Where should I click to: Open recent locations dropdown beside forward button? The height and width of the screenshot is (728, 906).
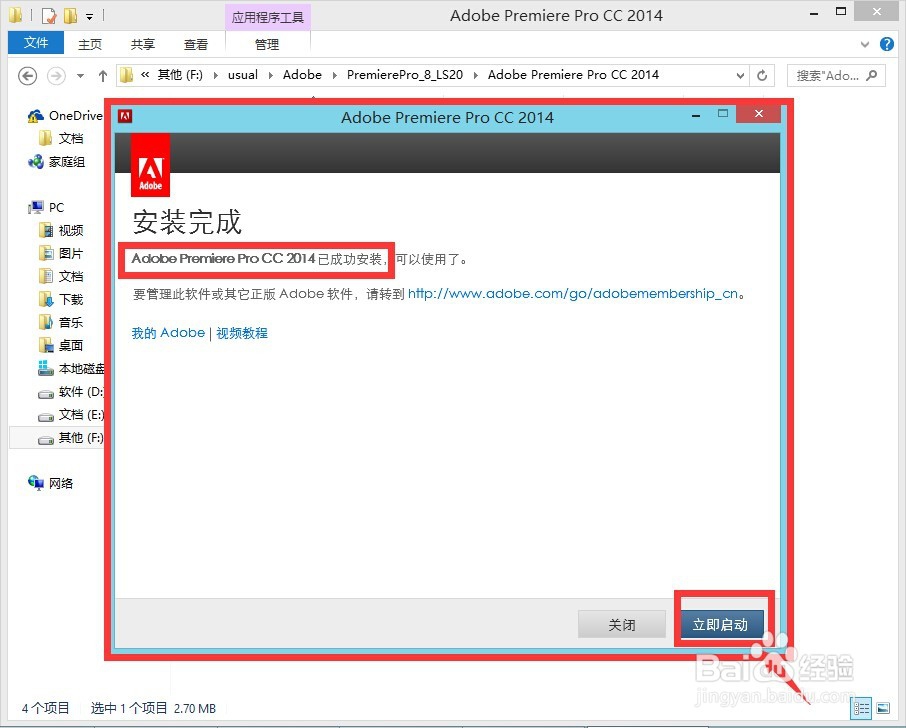(x=79, y=75)
